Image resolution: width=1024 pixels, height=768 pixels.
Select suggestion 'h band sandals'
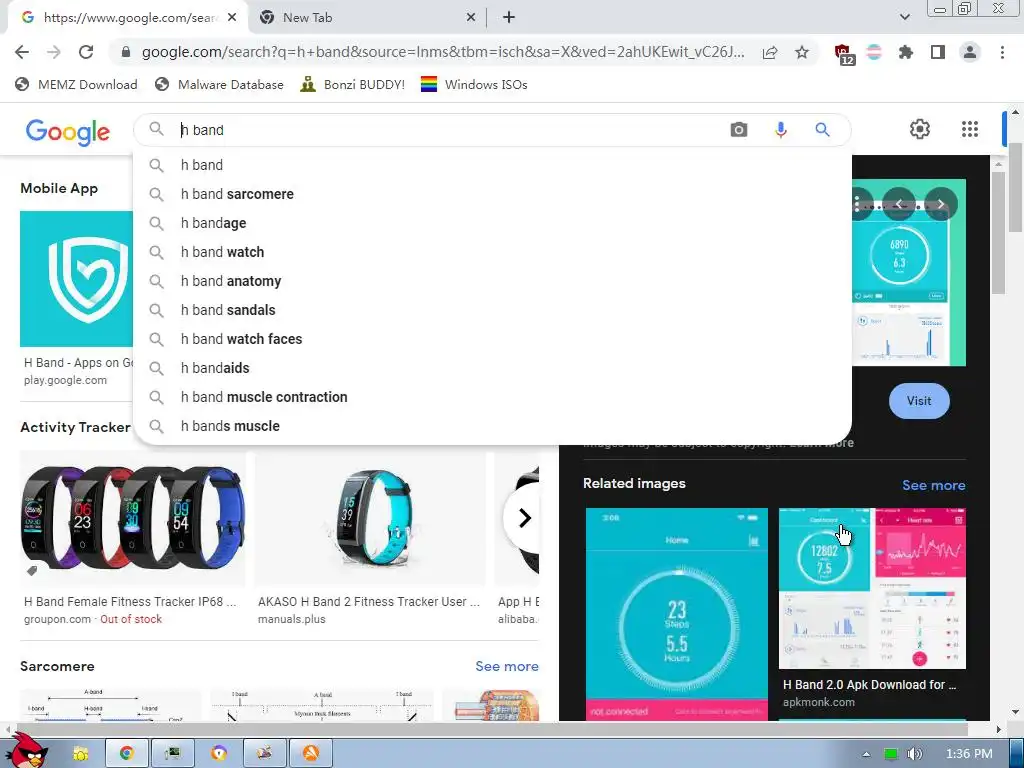[492, 310]
